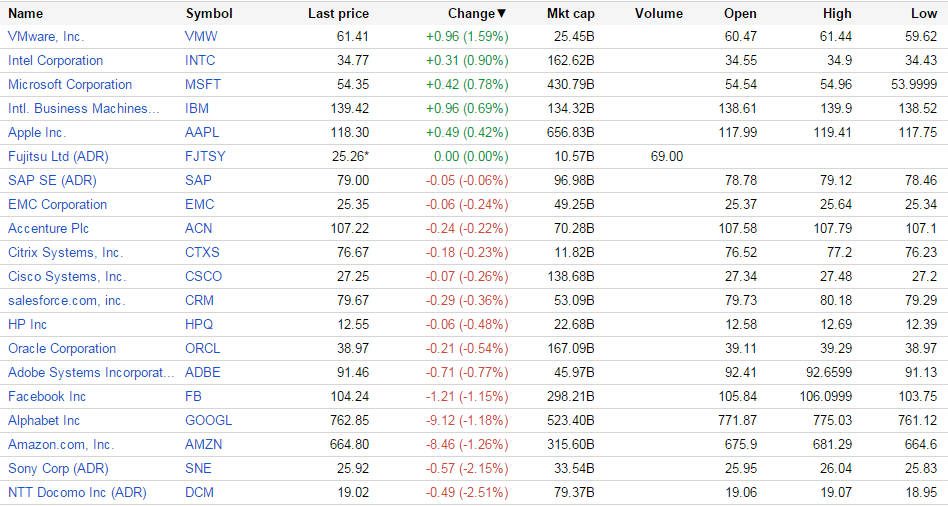This screenshot has height=506, width=948.
Task: Open the Intel Corporation link
Action: click(55, 61)
